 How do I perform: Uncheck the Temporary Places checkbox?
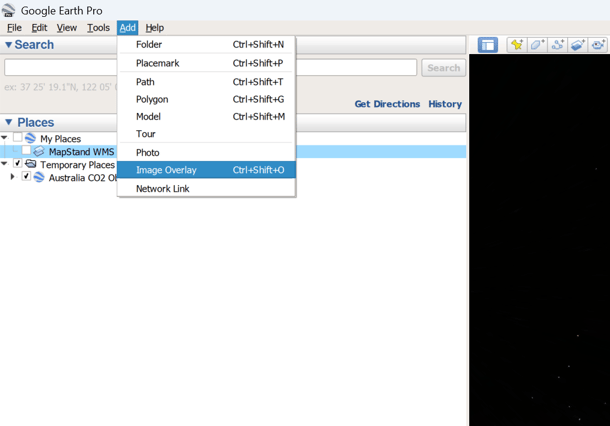click(18, 163)
